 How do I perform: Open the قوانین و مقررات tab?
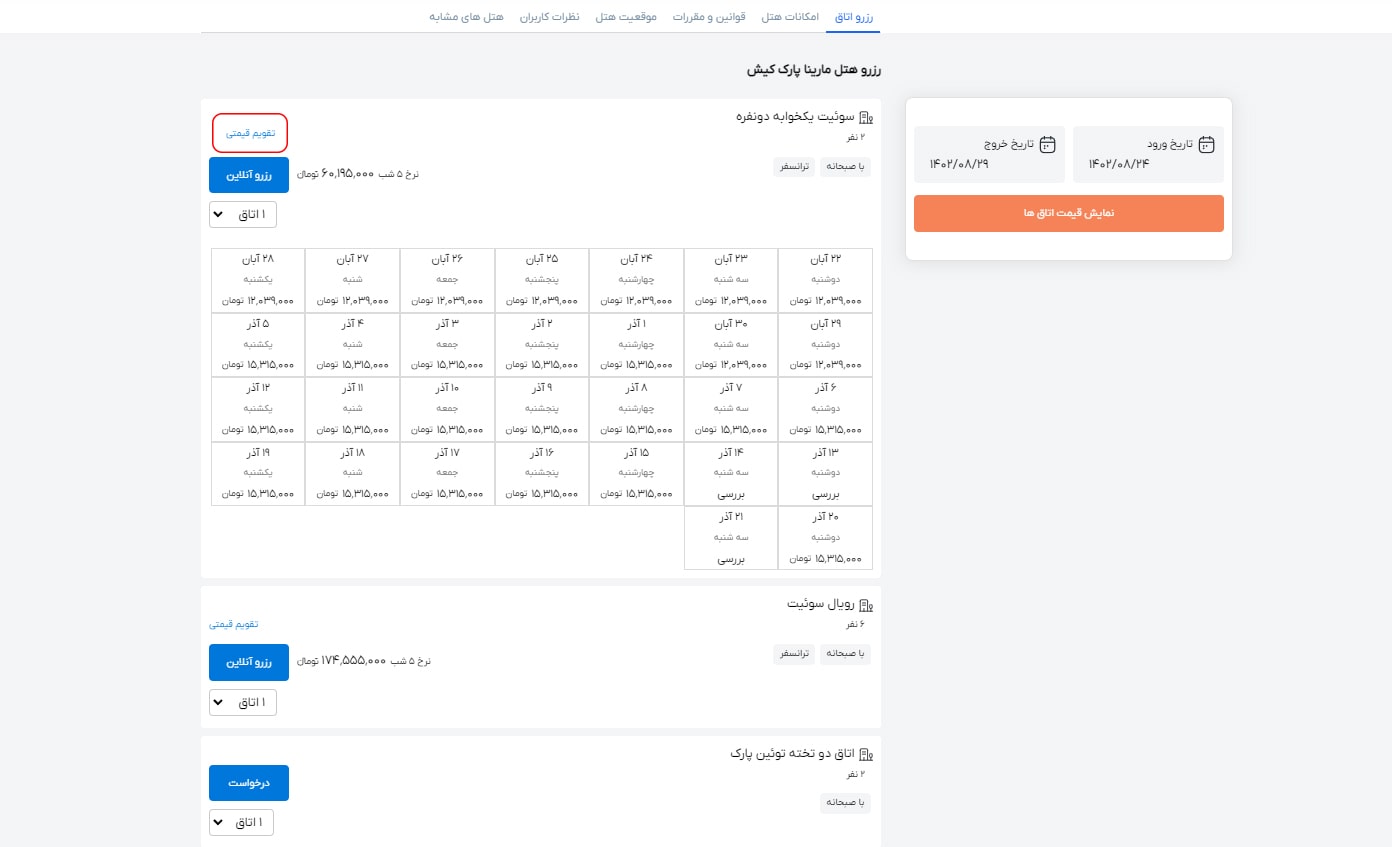point(709,16)
